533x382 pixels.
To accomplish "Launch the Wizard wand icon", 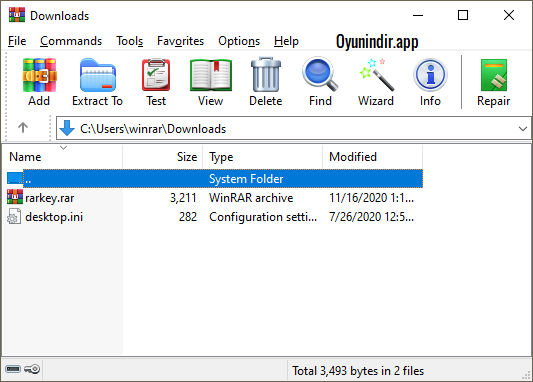I will 376,75.
